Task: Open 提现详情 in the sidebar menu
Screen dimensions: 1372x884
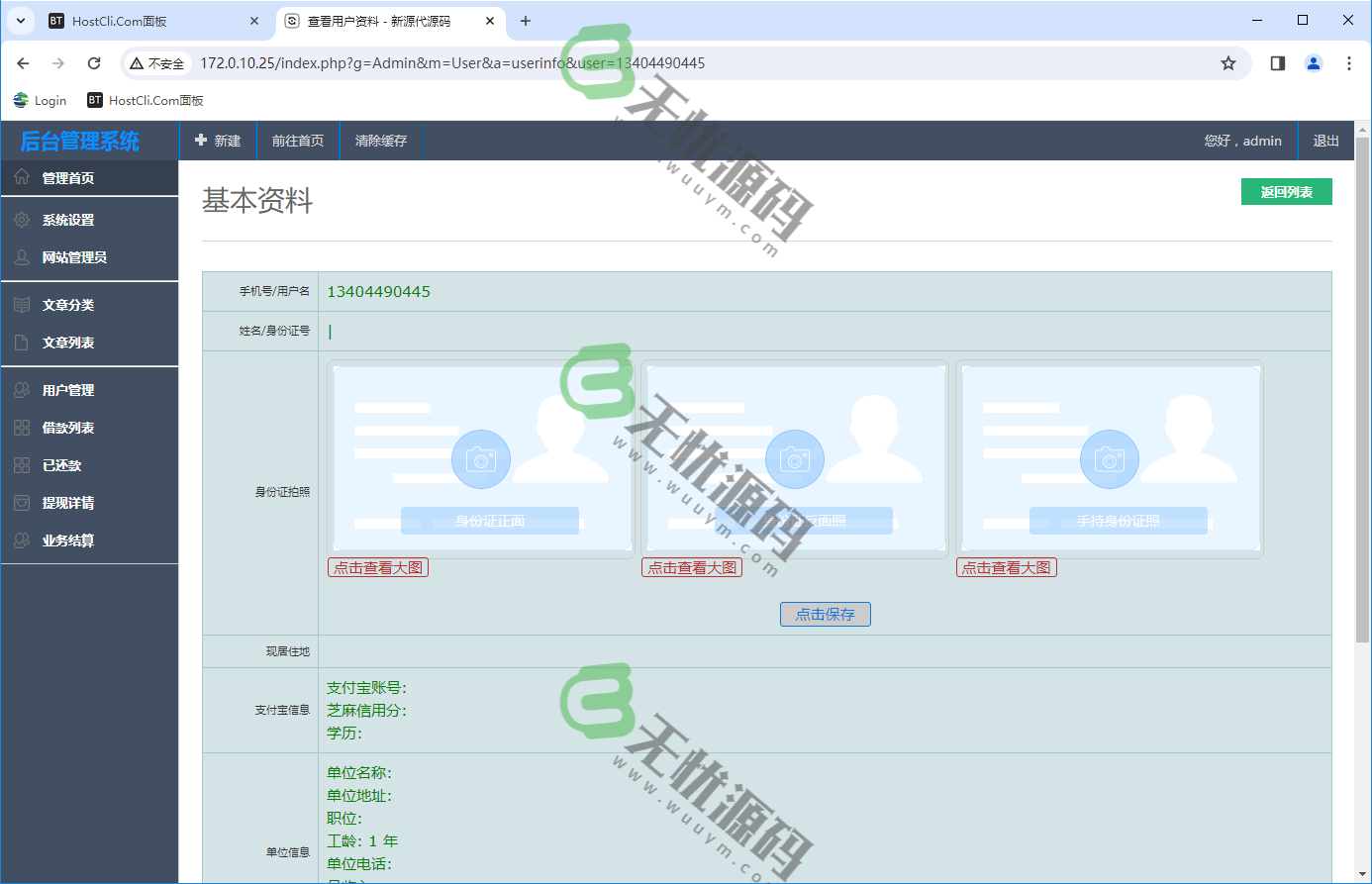Action: point(68,503)
